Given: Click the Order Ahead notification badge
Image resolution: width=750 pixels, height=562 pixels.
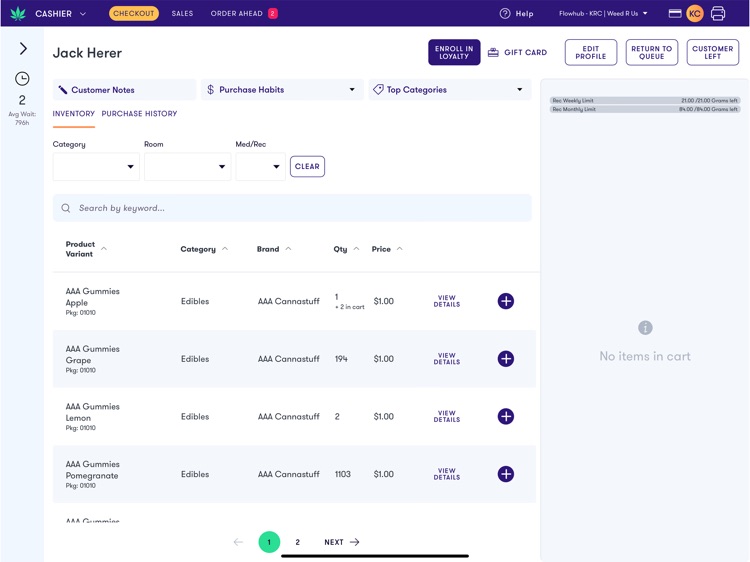Looking at the screenshot, I should [273, 13].
